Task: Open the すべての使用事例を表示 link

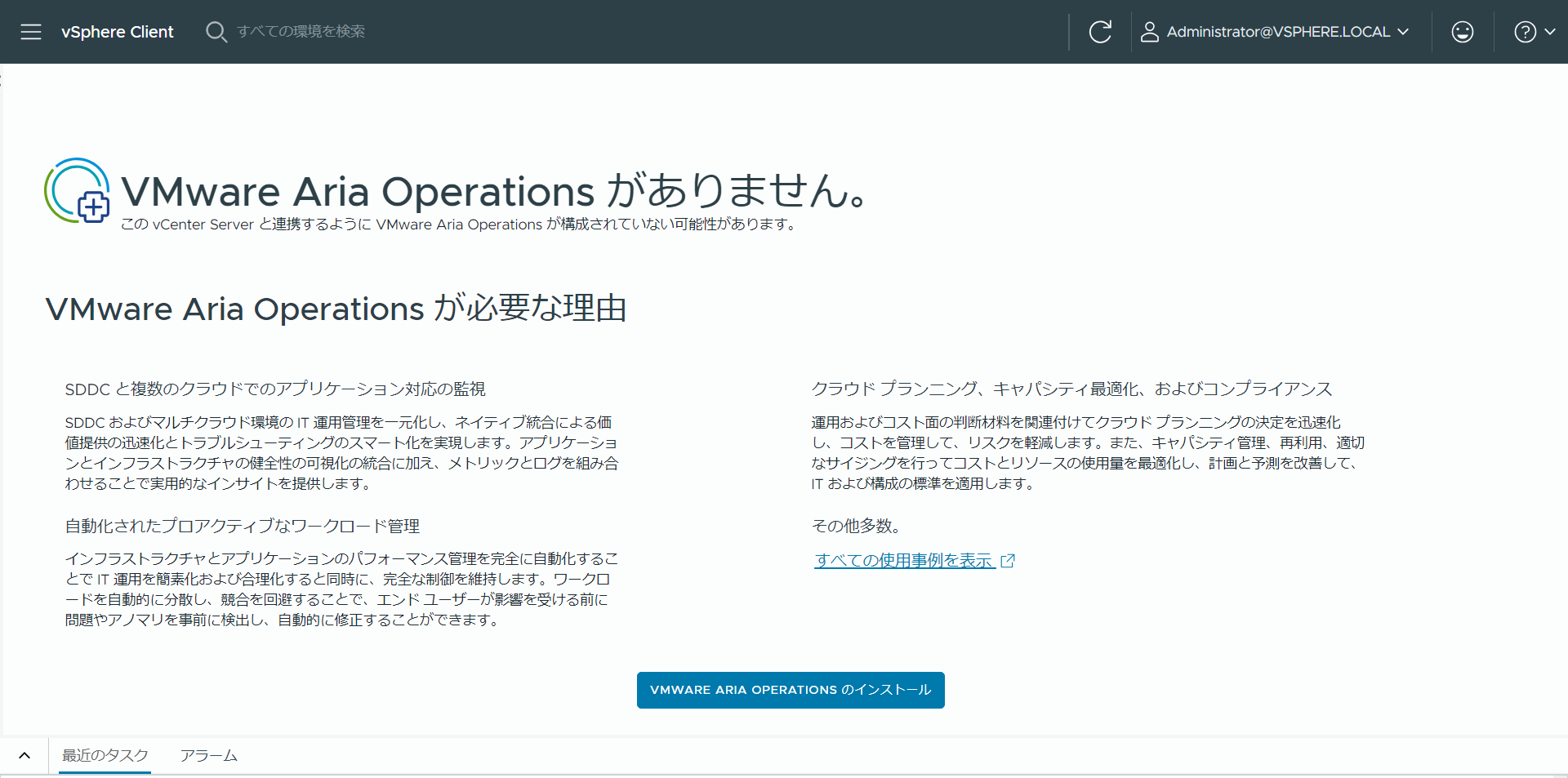Action: 904,561
